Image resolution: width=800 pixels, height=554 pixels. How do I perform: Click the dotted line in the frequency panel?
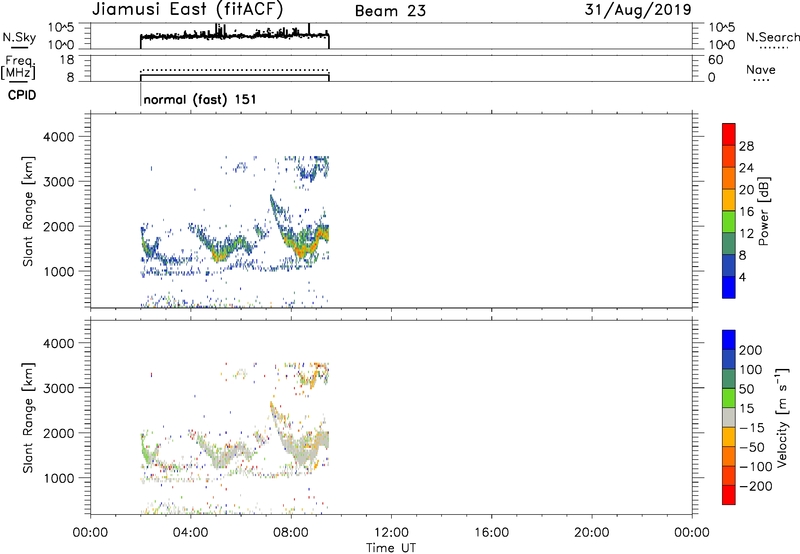coord(235,70)
